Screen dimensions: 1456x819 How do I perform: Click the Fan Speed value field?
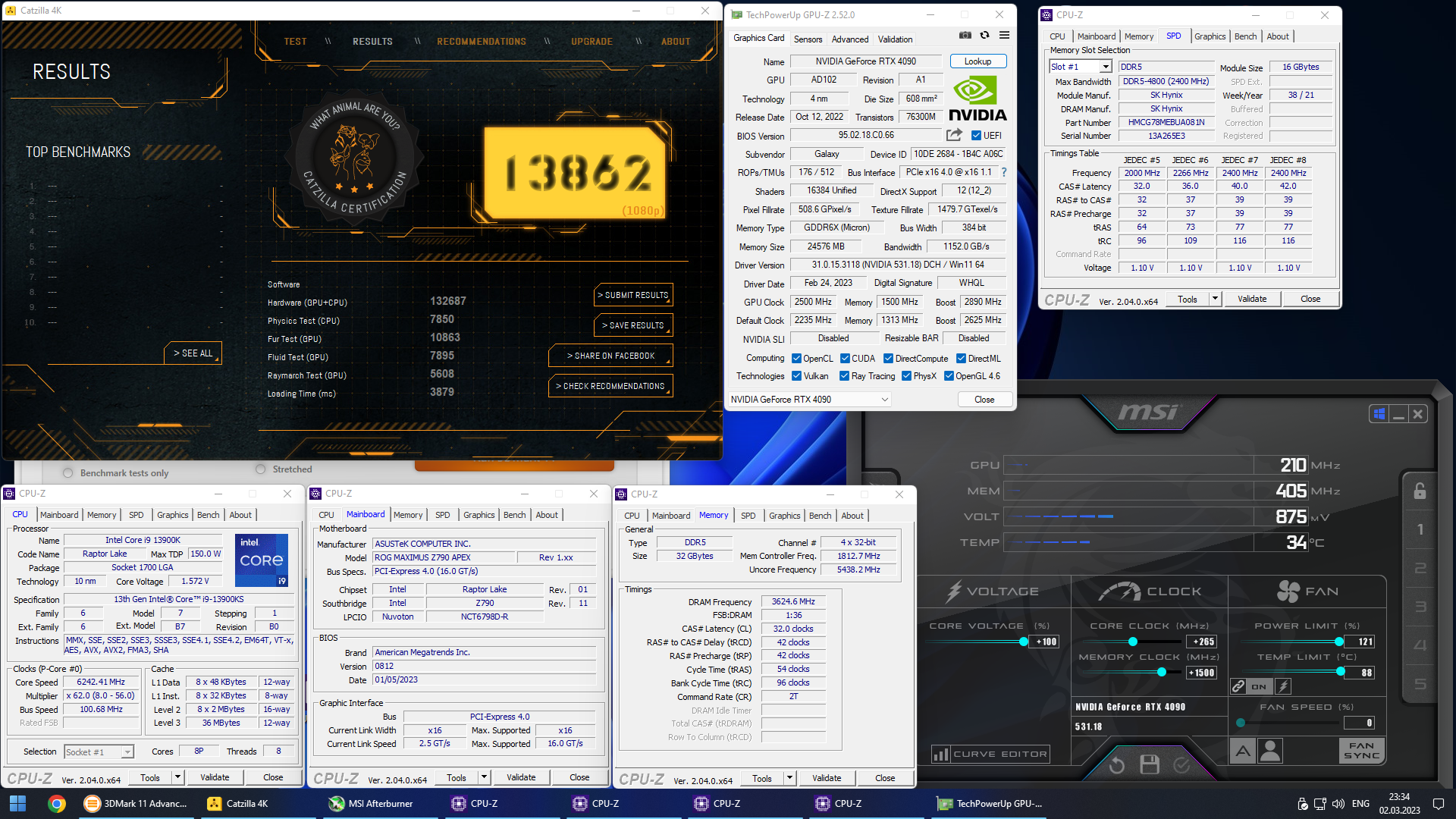tap(1359, 723)
